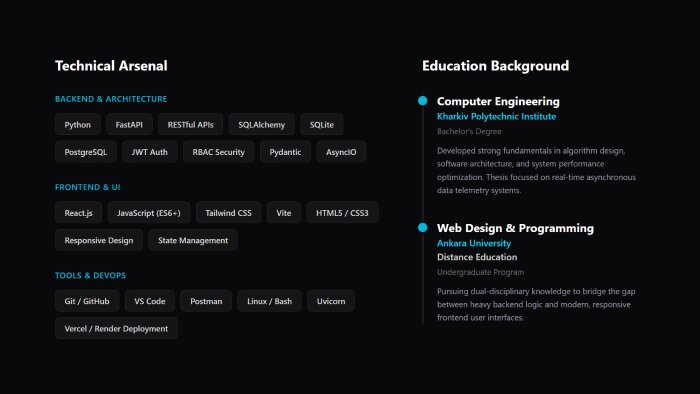Screen dimensions: 700x394
Task: Click the FastAPI skill badge
Action: click(x=129, y=124)
